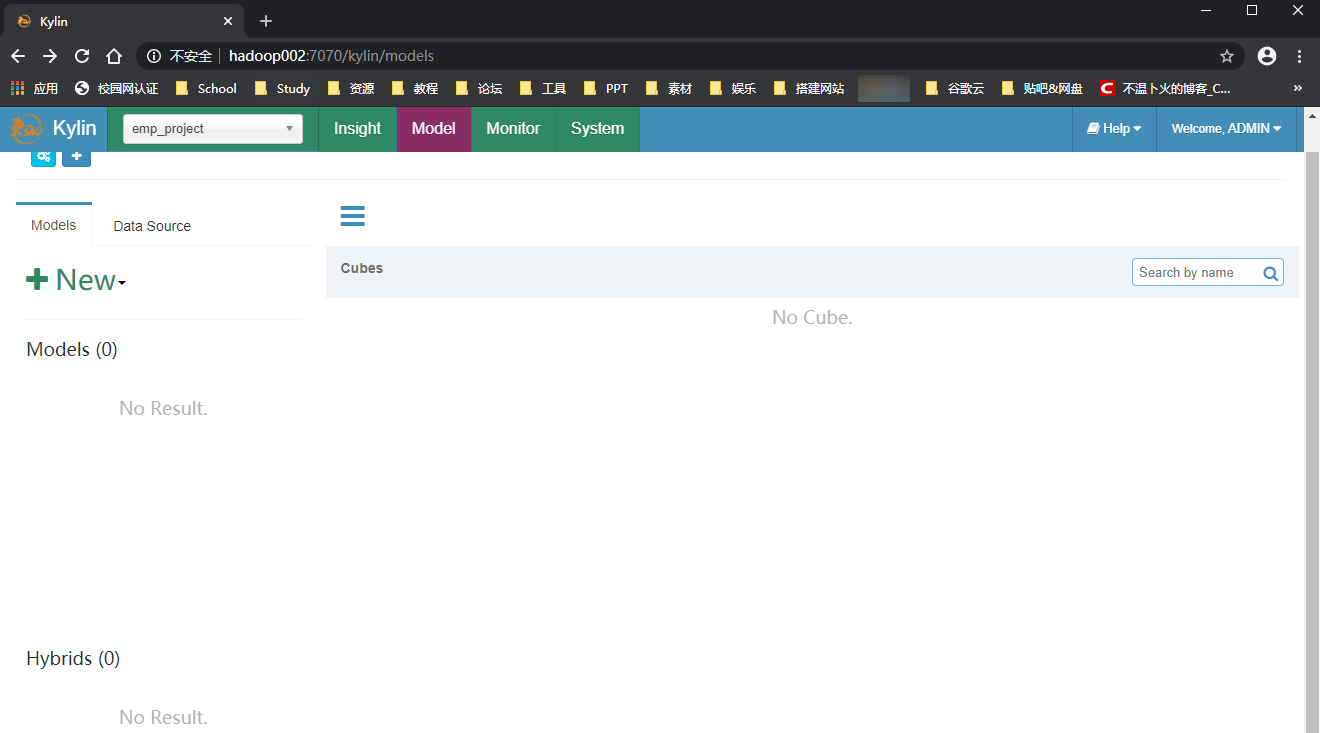Screen dimensions: 1320x733
Task: Open the 不温卜火的博客 bookmark
Action: pyautogui.click(x=1166, y=88)
